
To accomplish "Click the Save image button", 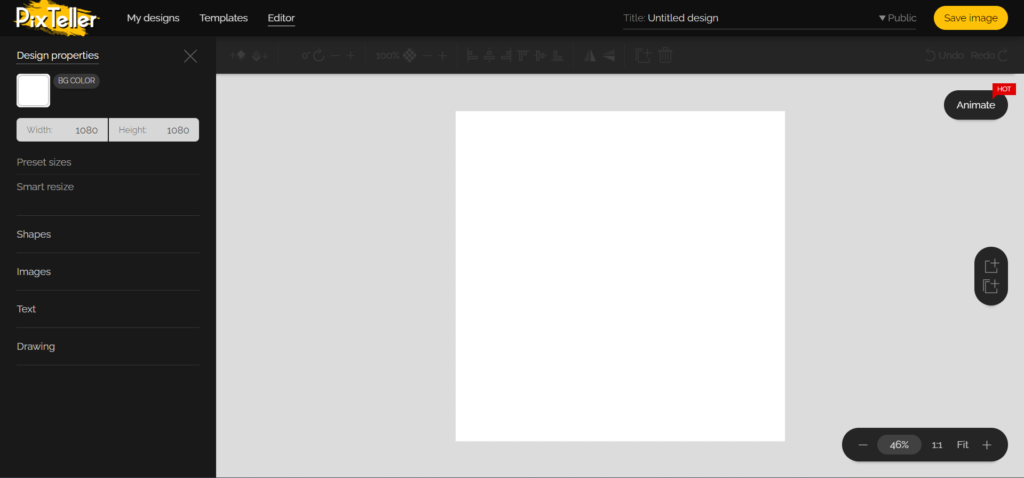I will coord(970,18).
